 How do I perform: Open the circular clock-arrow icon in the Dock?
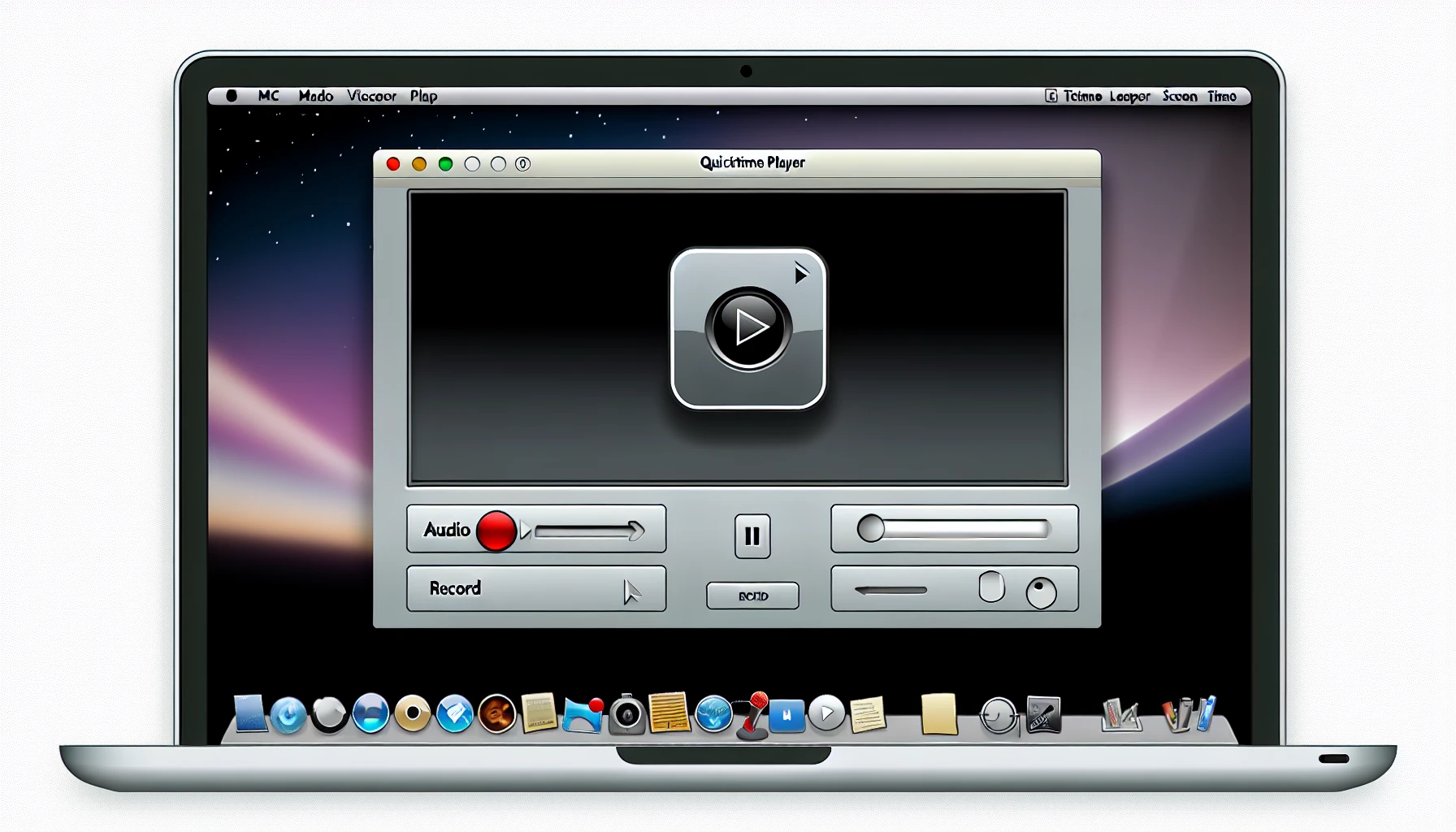point(999,717)
